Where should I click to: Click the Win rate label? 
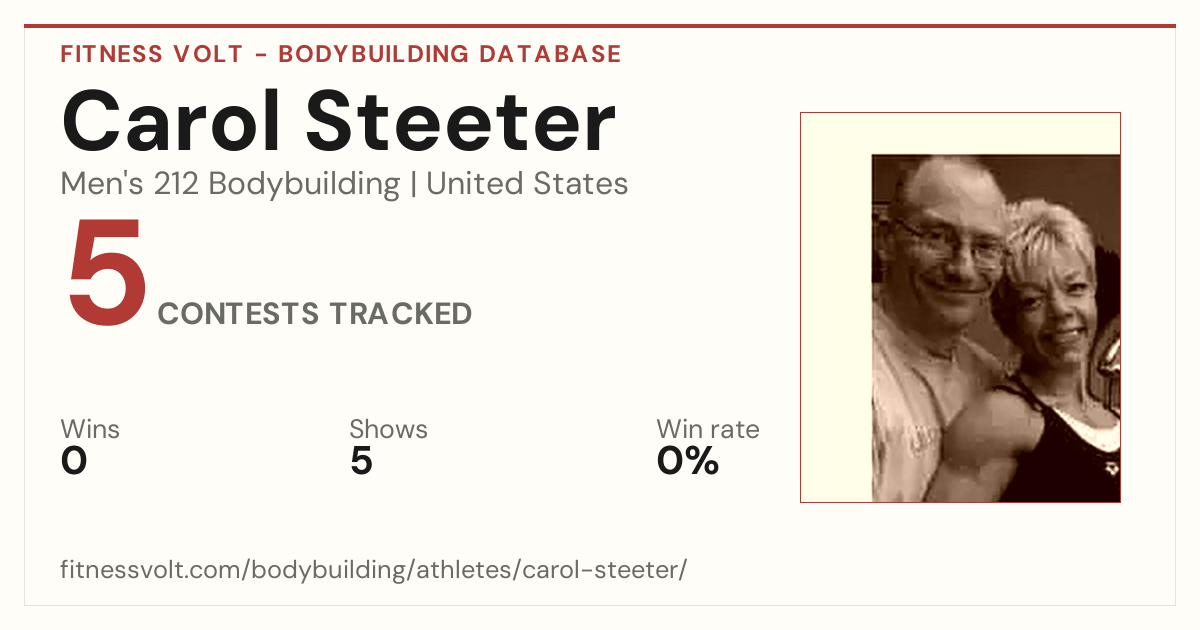[x=708, y=429]
